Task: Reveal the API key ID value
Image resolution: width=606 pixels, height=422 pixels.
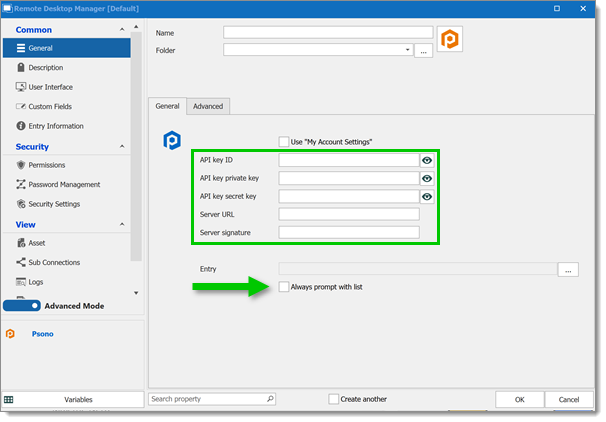Action: pyautogui.click(x=427, y=160)
